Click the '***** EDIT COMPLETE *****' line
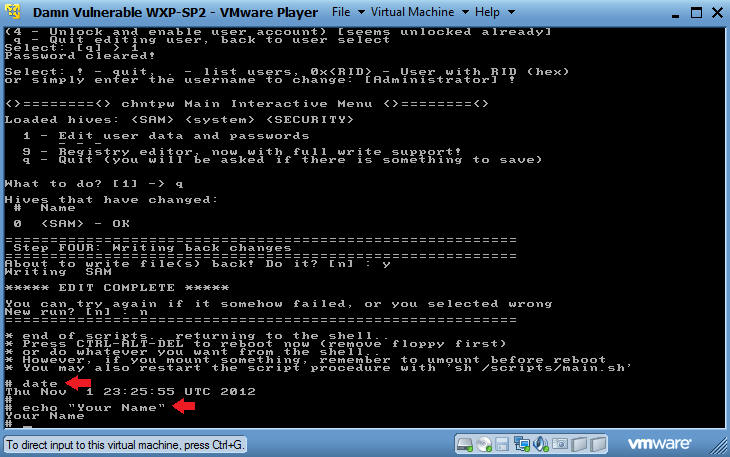This screenshot has height=457, width=730. coord(117,288)
